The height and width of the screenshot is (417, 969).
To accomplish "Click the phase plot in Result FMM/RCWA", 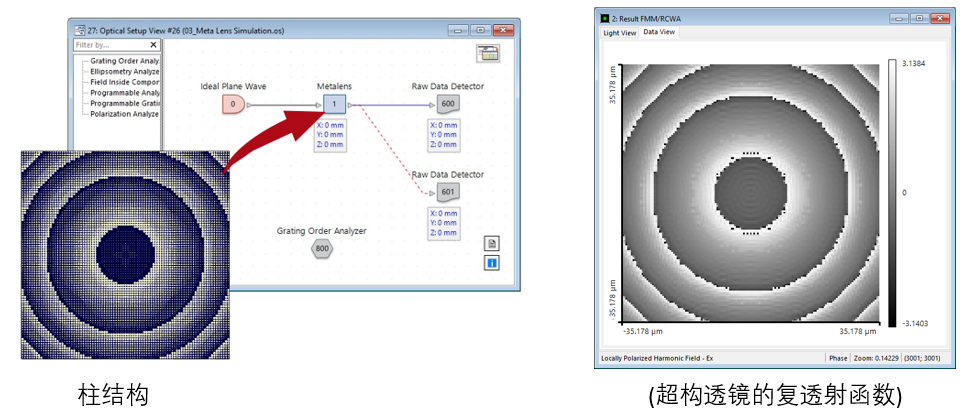I will pos(751,193).
